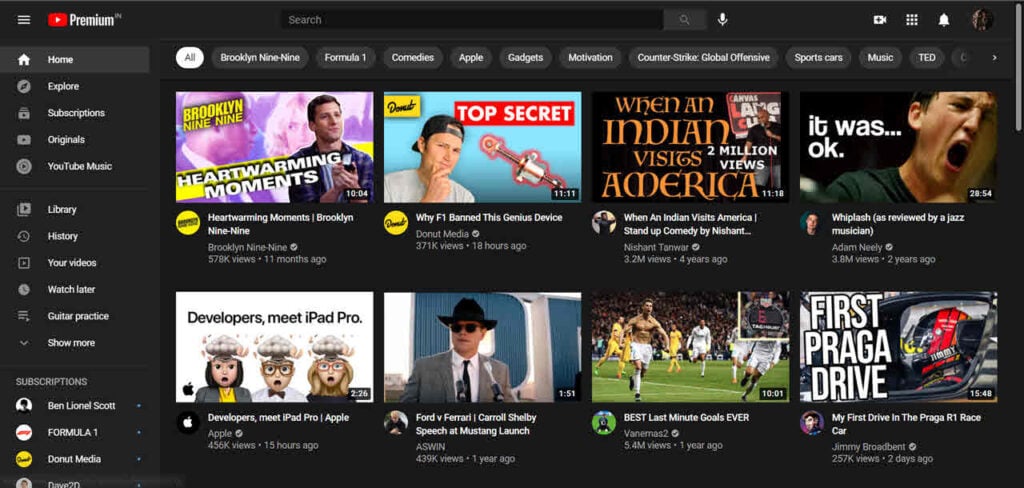The height and width of the screenshot is (488, 1024).
Task: Open the YouTube apps grid icon
Action: pos(912,20)
